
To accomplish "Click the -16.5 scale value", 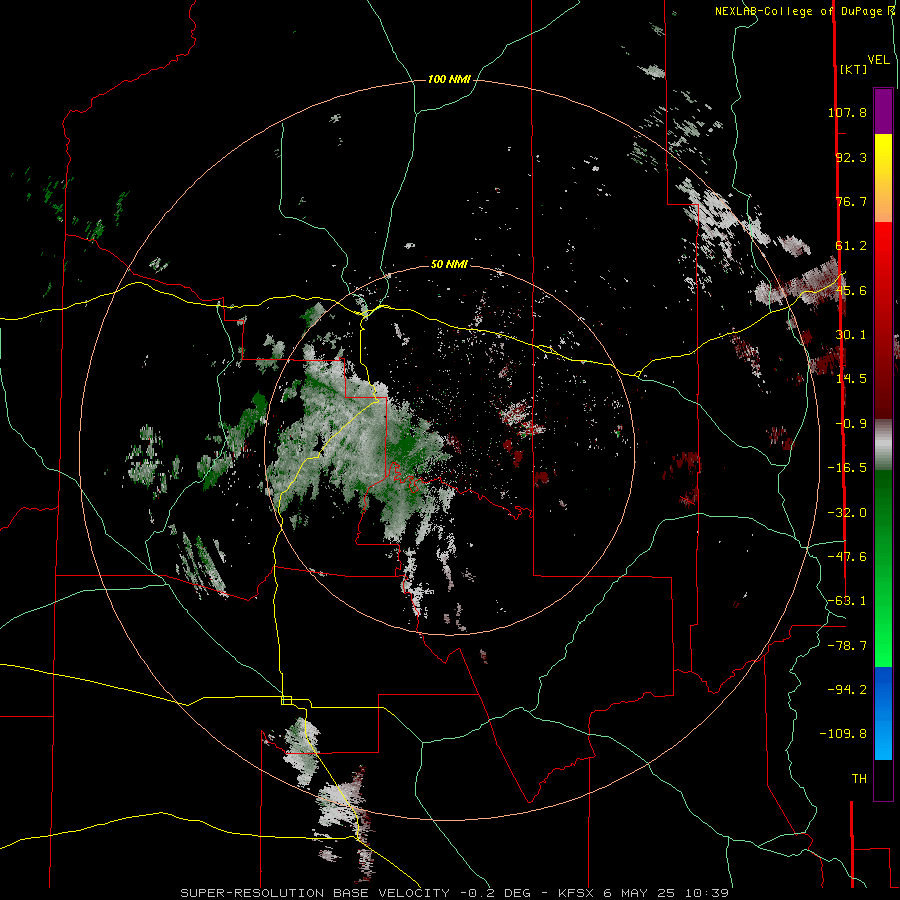I will click(847, 468).
